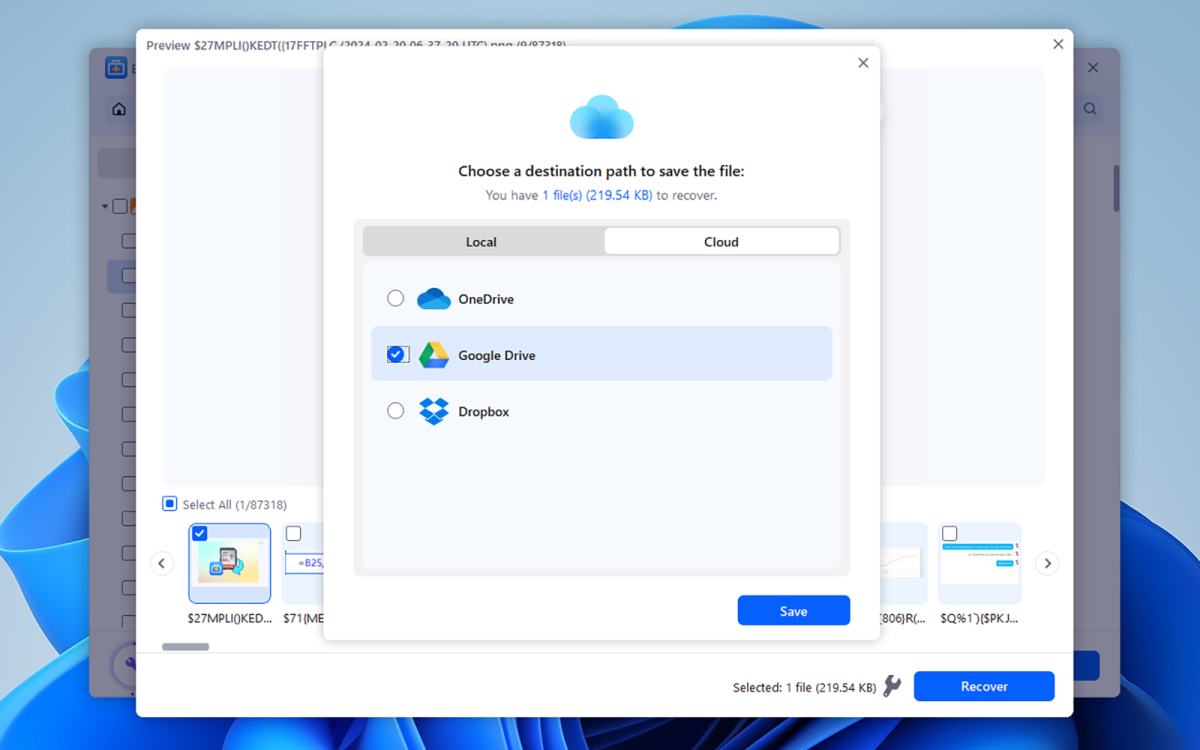The image size is (1200, 750).
Task: Check the $Q%1 thumbnail checkbox
Action: pyautogui.click(x=950, y=534)
